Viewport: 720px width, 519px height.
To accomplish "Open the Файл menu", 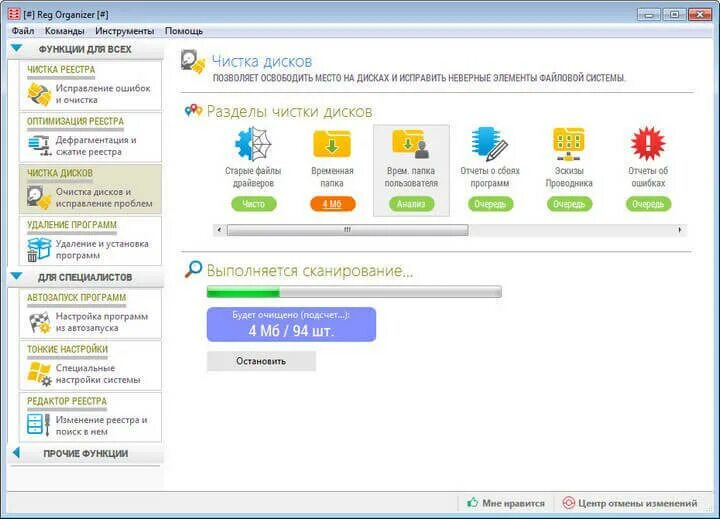I will (x=23, y=31).
